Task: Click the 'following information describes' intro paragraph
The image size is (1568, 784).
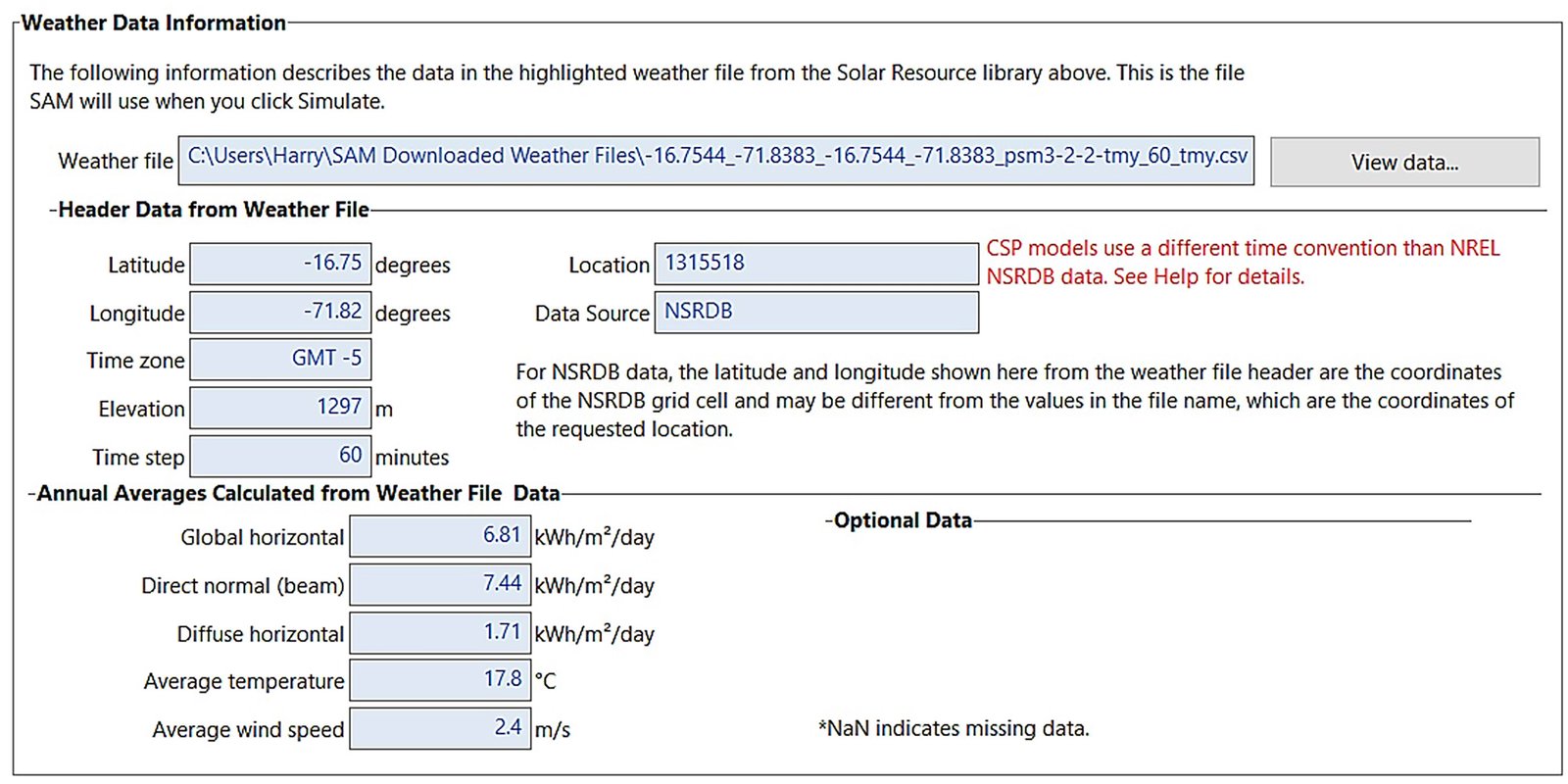Action: [637, 86]
